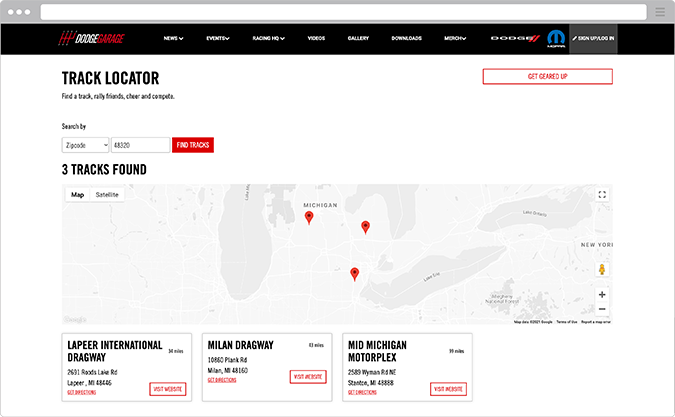
Task: Visit website for Mid Michigan Motorplex
Action: (448, 389)
